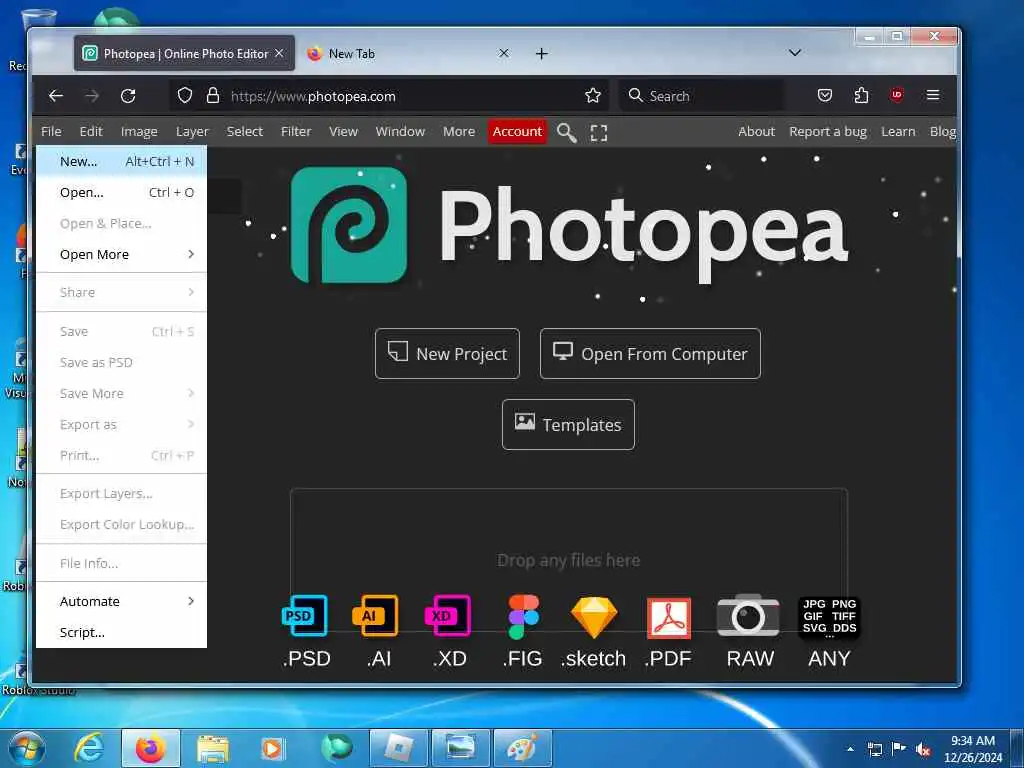Click the ANY formats icon
This screenshot has width=1024, height=768.
829,617
